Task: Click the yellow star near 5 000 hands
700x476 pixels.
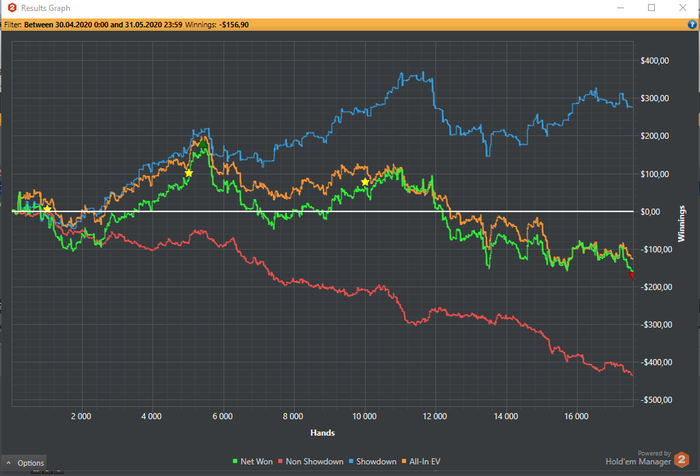Action: (189, 173)
